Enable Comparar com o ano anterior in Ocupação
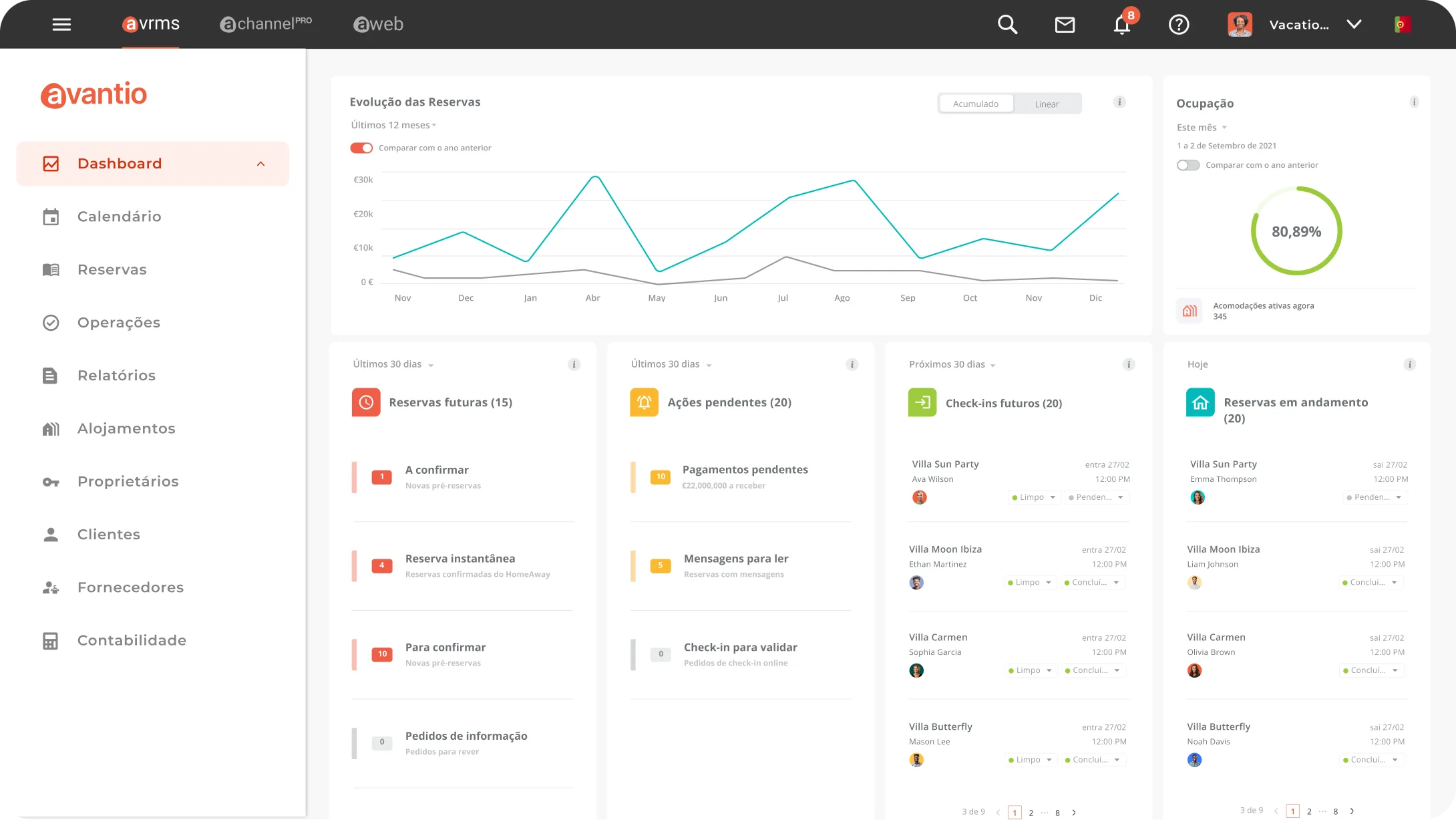1456x820 pixels. pos(1188,165)
